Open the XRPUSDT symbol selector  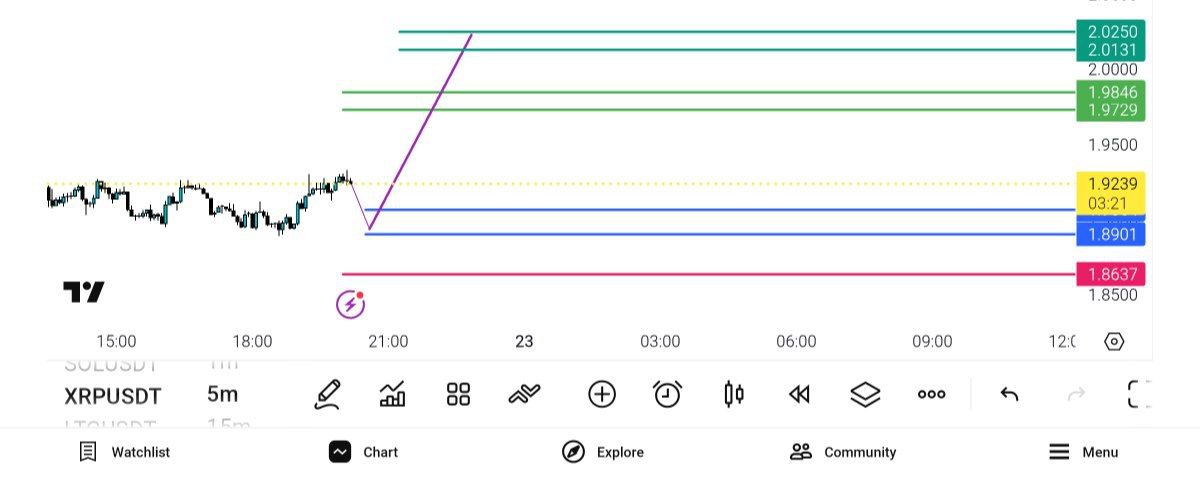pyautogui.click(x=113, y=395)
